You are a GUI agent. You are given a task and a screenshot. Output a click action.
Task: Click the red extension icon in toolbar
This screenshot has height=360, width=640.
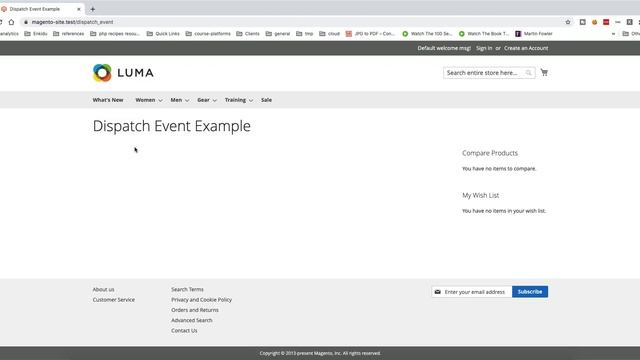coord(606,22)
